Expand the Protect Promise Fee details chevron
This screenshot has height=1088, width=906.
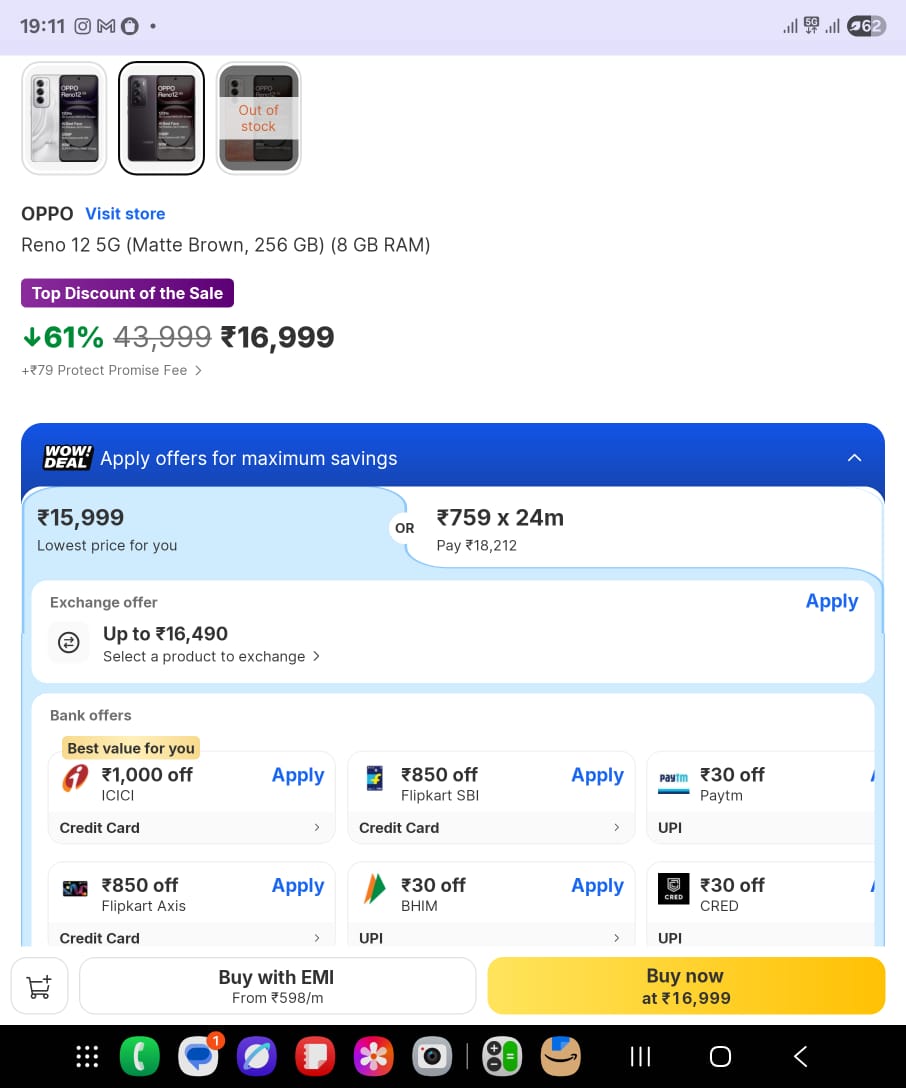tap(198, 371)
